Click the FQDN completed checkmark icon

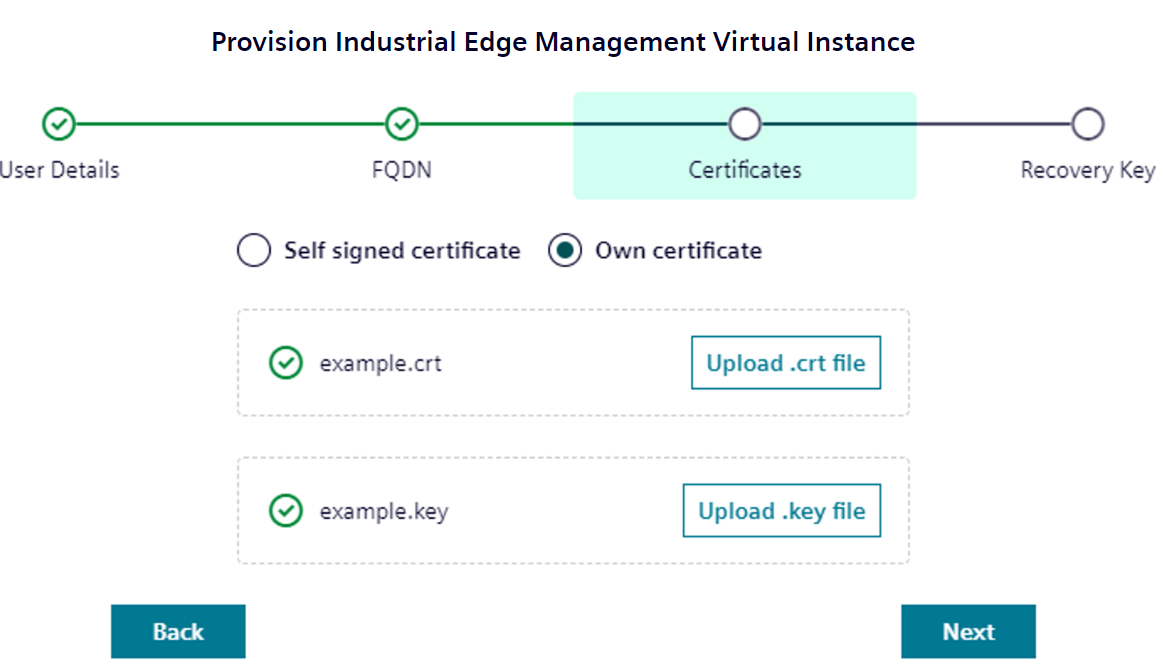402,124
